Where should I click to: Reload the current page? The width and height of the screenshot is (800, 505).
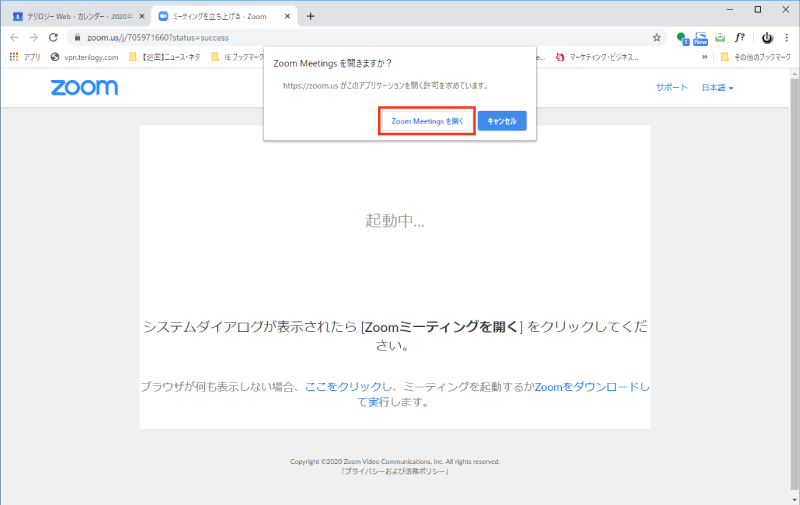(x=53, y=37)
